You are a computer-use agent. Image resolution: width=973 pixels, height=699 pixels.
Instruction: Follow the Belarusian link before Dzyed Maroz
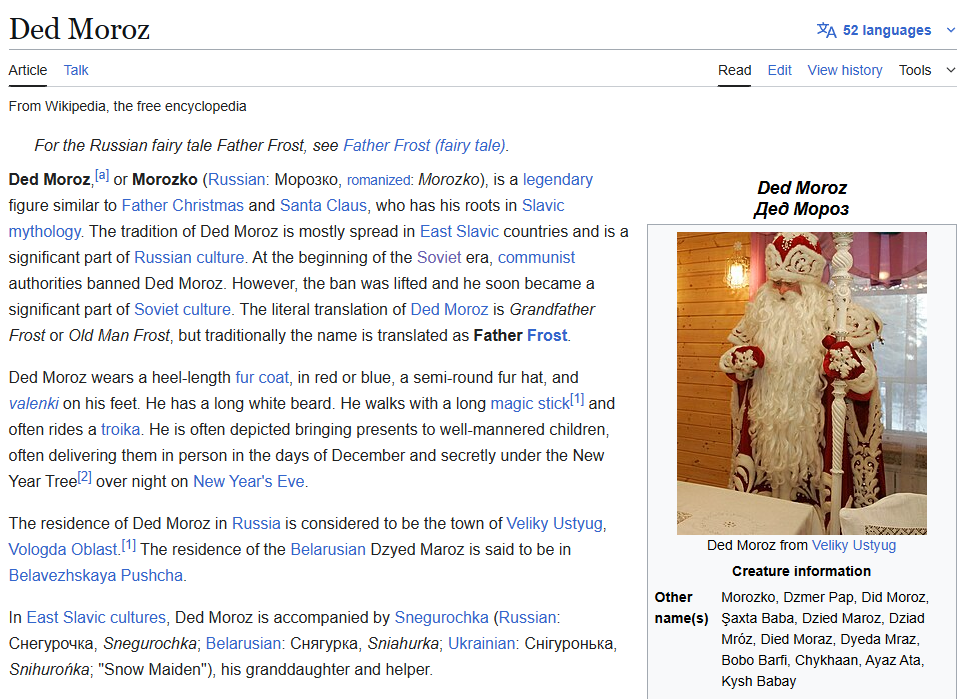[x=328, y=549]
